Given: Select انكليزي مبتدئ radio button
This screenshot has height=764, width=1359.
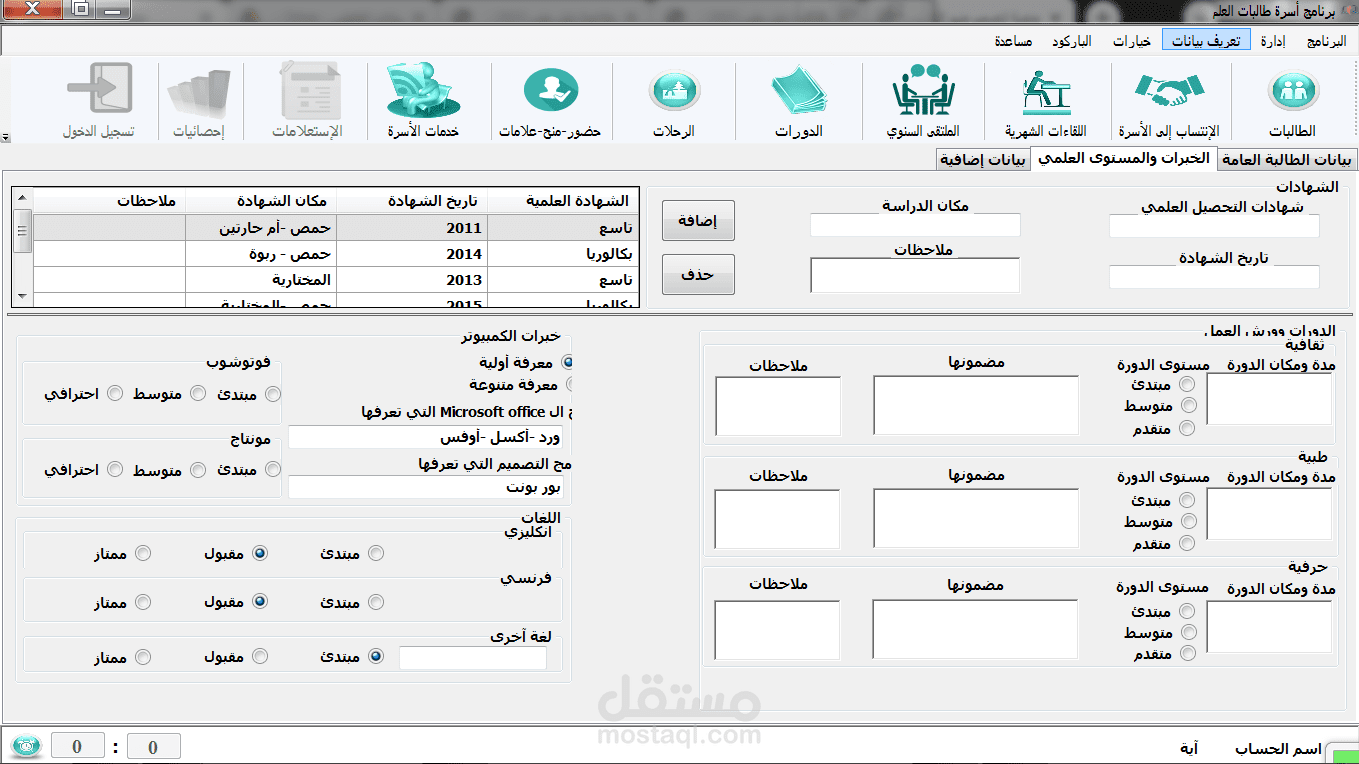Looking at the screenshot, I should click(x=376, y=553).
